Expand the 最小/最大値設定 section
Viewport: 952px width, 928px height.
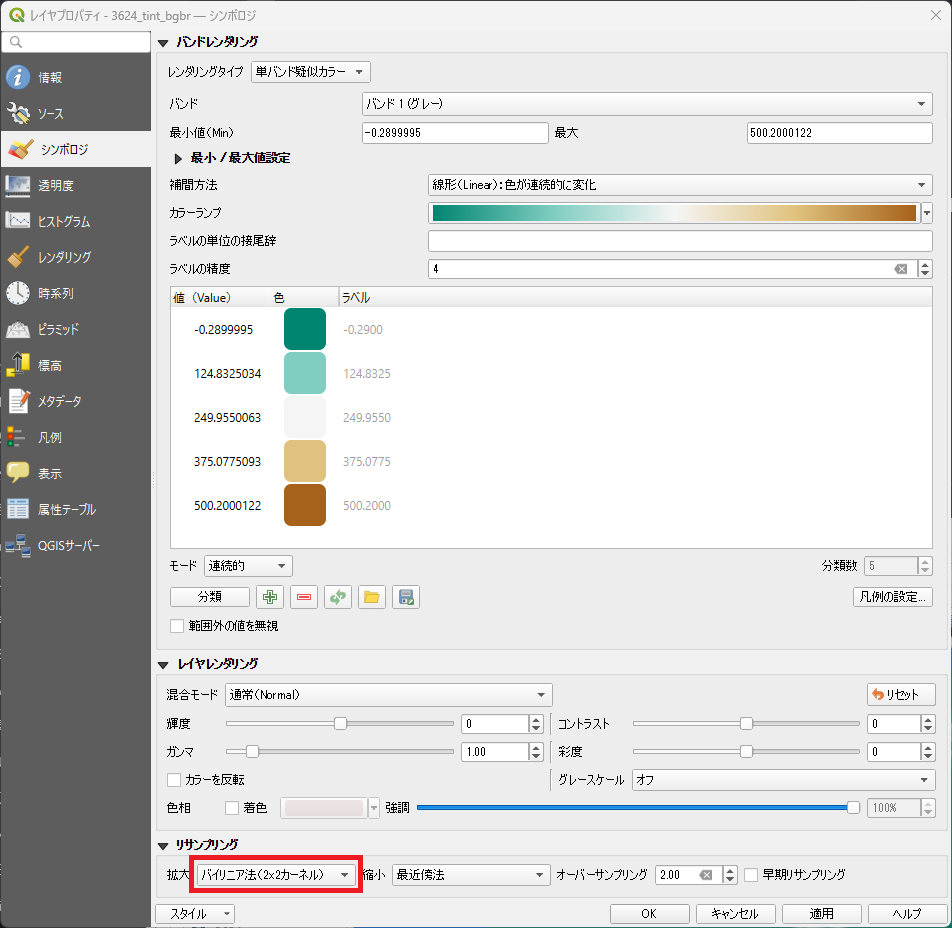(x=179, y=158)
